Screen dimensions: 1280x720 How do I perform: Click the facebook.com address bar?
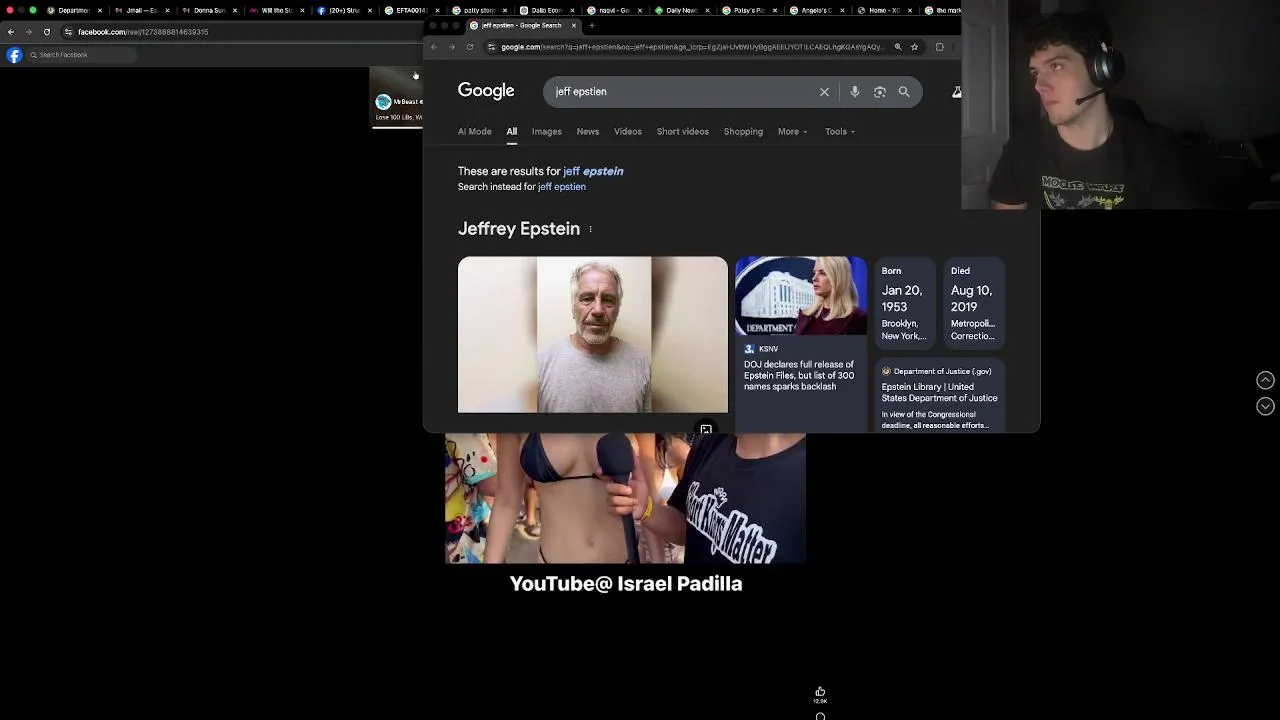240,32
